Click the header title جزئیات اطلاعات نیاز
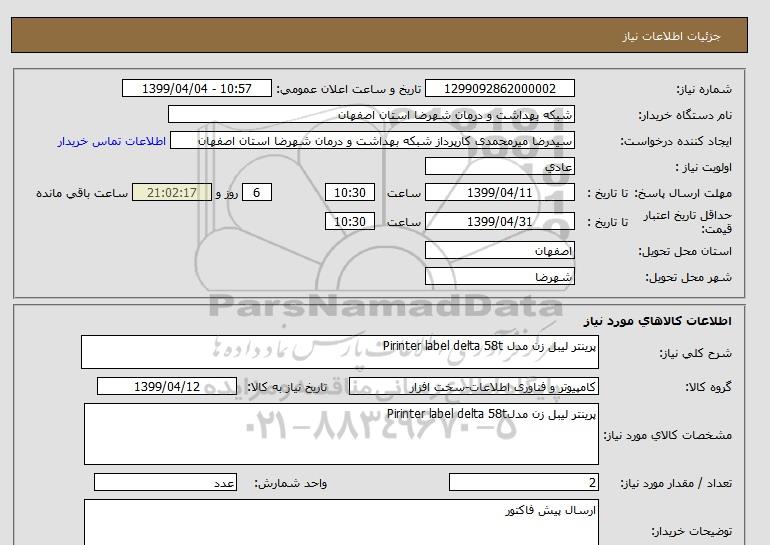 pyautogui.click(x=671, y=36)
